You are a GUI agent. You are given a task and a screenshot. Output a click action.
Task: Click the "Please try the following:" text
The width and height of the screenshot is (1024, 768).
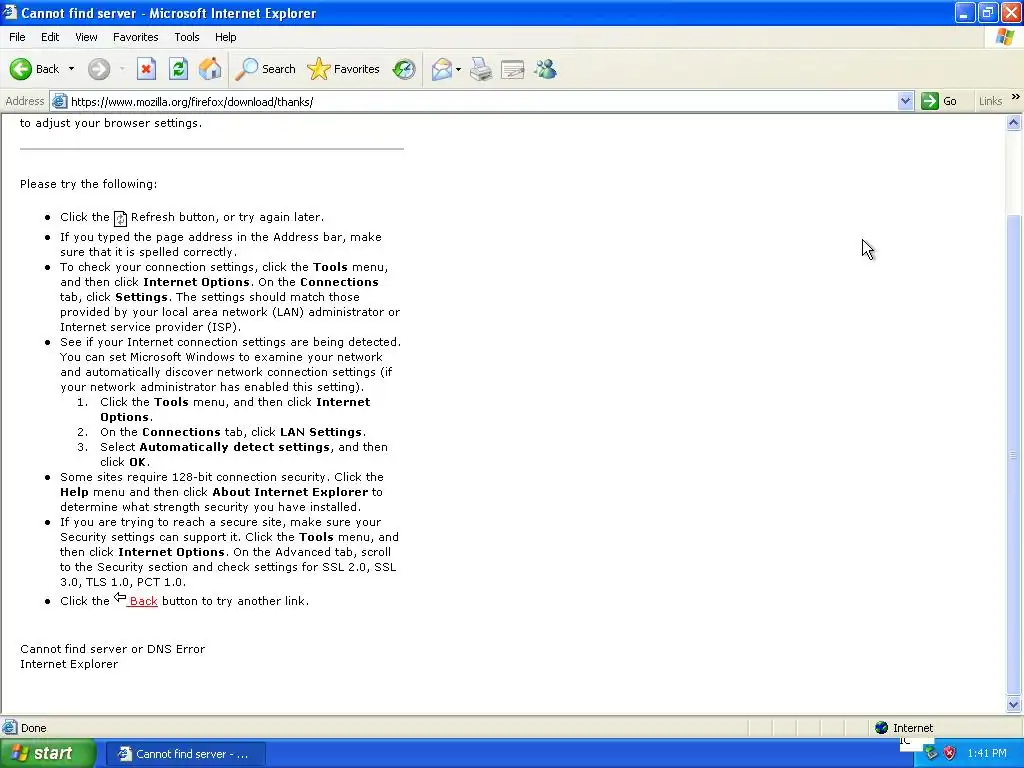(88, 184)
